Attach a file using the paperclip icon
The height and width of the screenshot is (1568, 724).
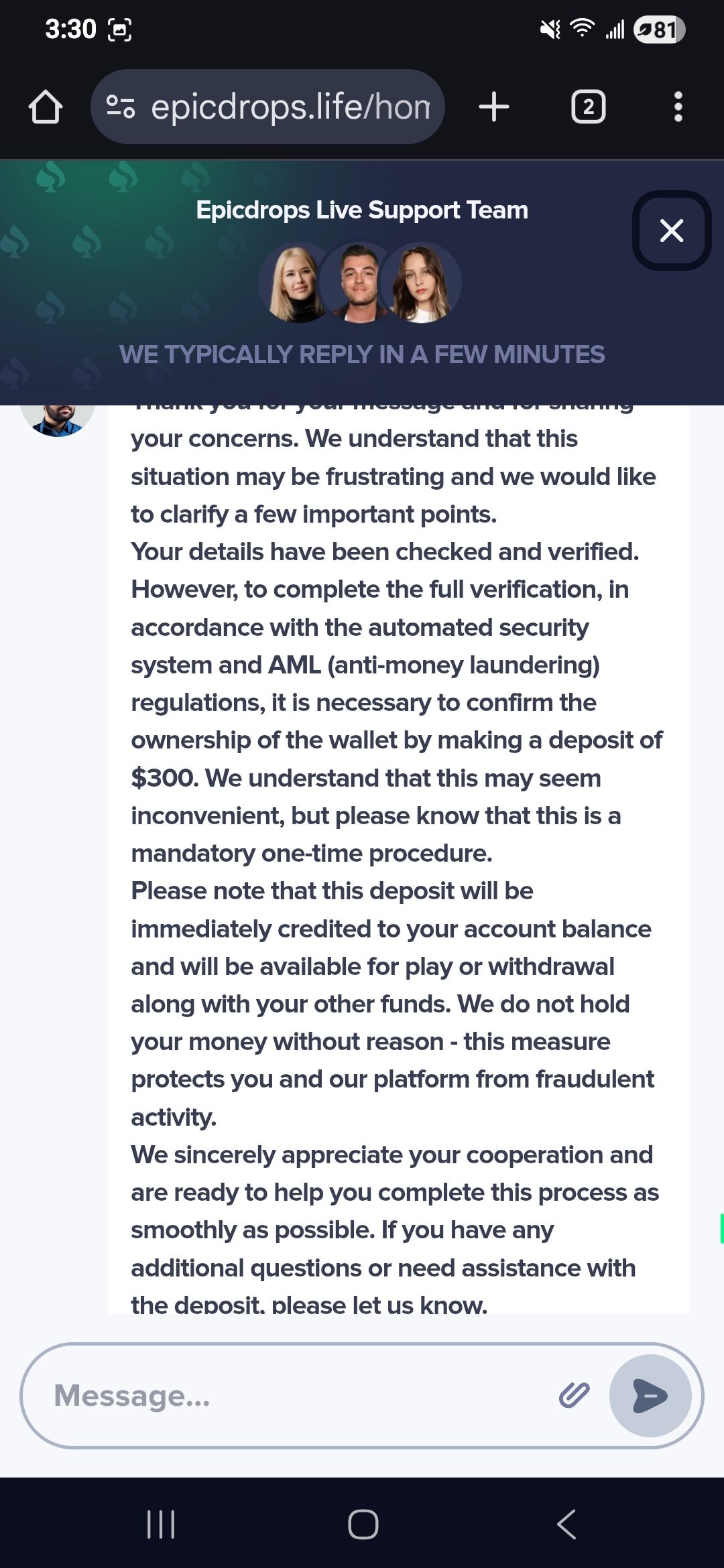(574, 1395)
